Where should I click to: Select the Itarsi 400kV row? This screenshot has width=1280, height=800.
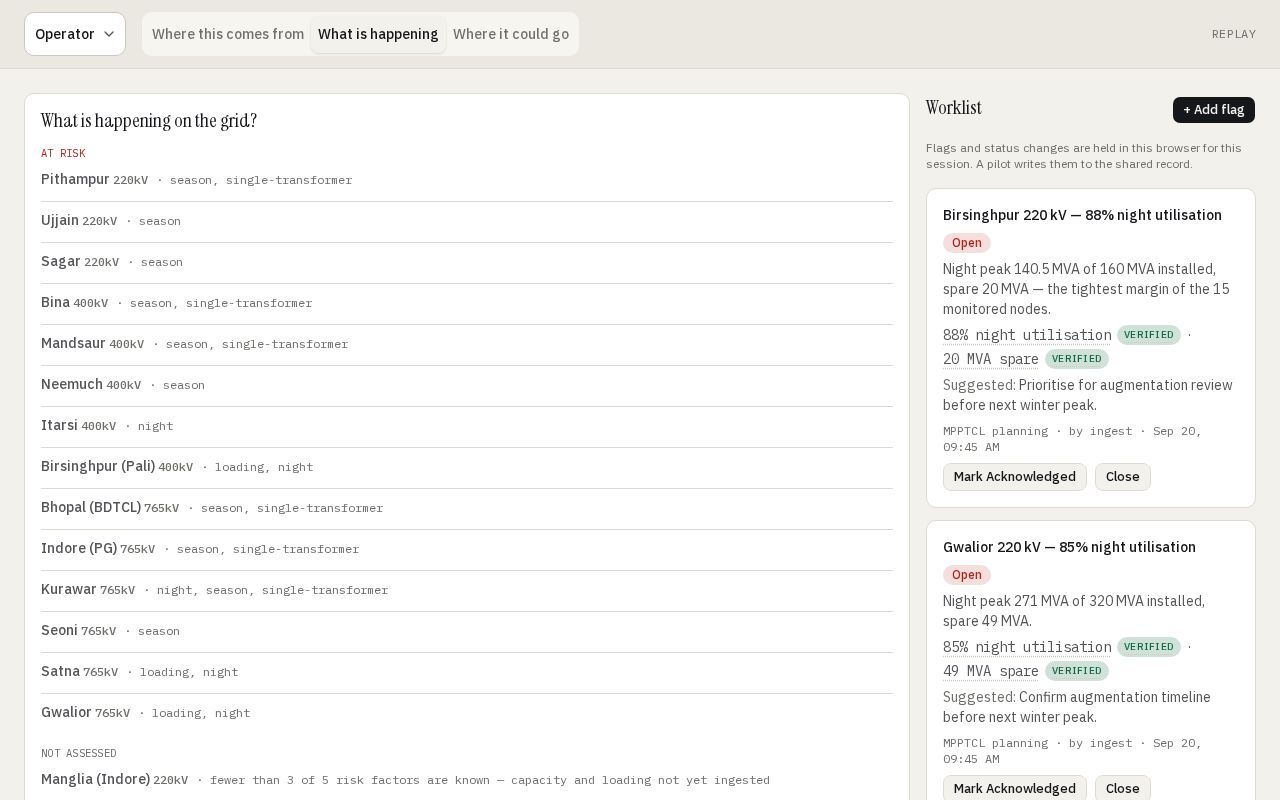click(467, 426)
